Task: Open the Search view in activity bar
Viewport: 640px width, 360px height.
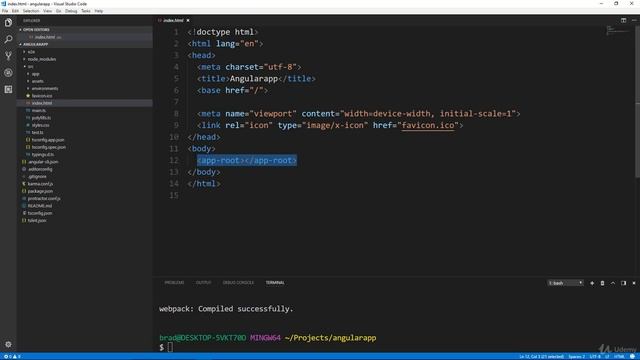Action: pyautogui.click(x=8, y=39)
